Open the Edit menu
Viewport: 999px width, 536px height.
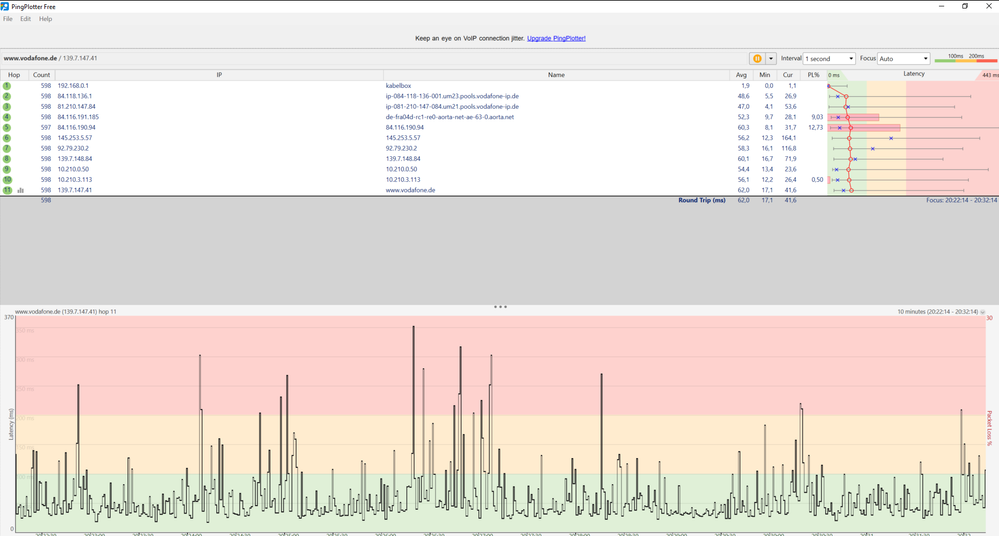click(x=25, y=19)
